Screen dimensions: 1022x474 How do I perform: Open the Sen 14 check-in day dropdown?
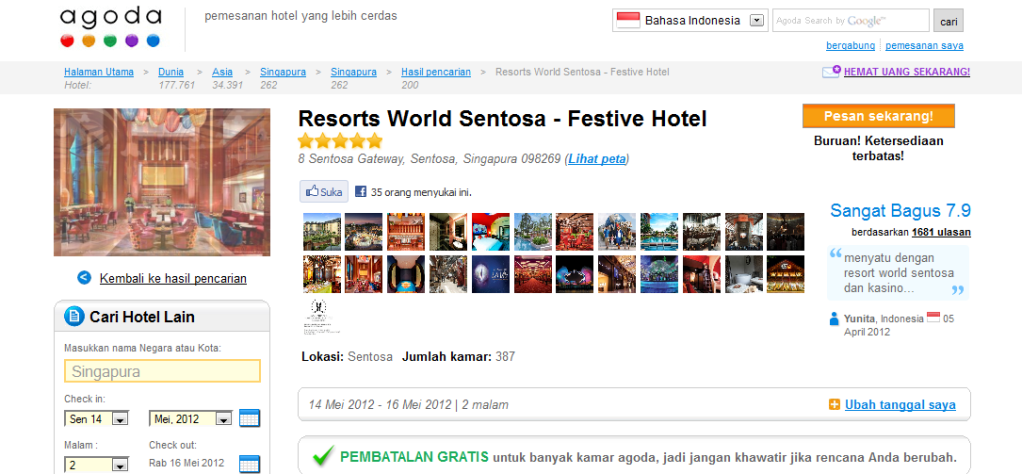click(96, 419)
